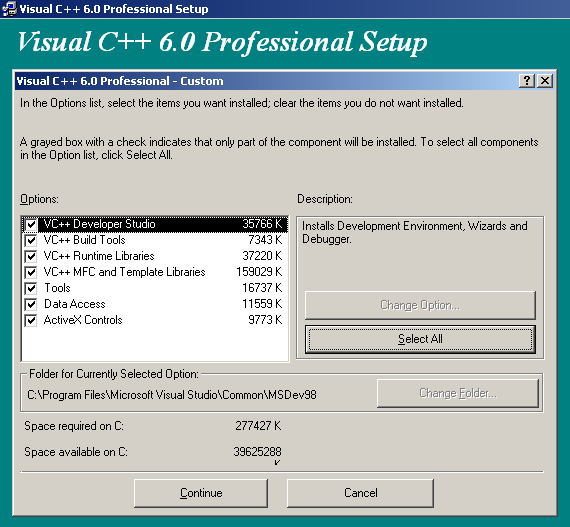Select the Data Access option row

(x=155, y=304)
